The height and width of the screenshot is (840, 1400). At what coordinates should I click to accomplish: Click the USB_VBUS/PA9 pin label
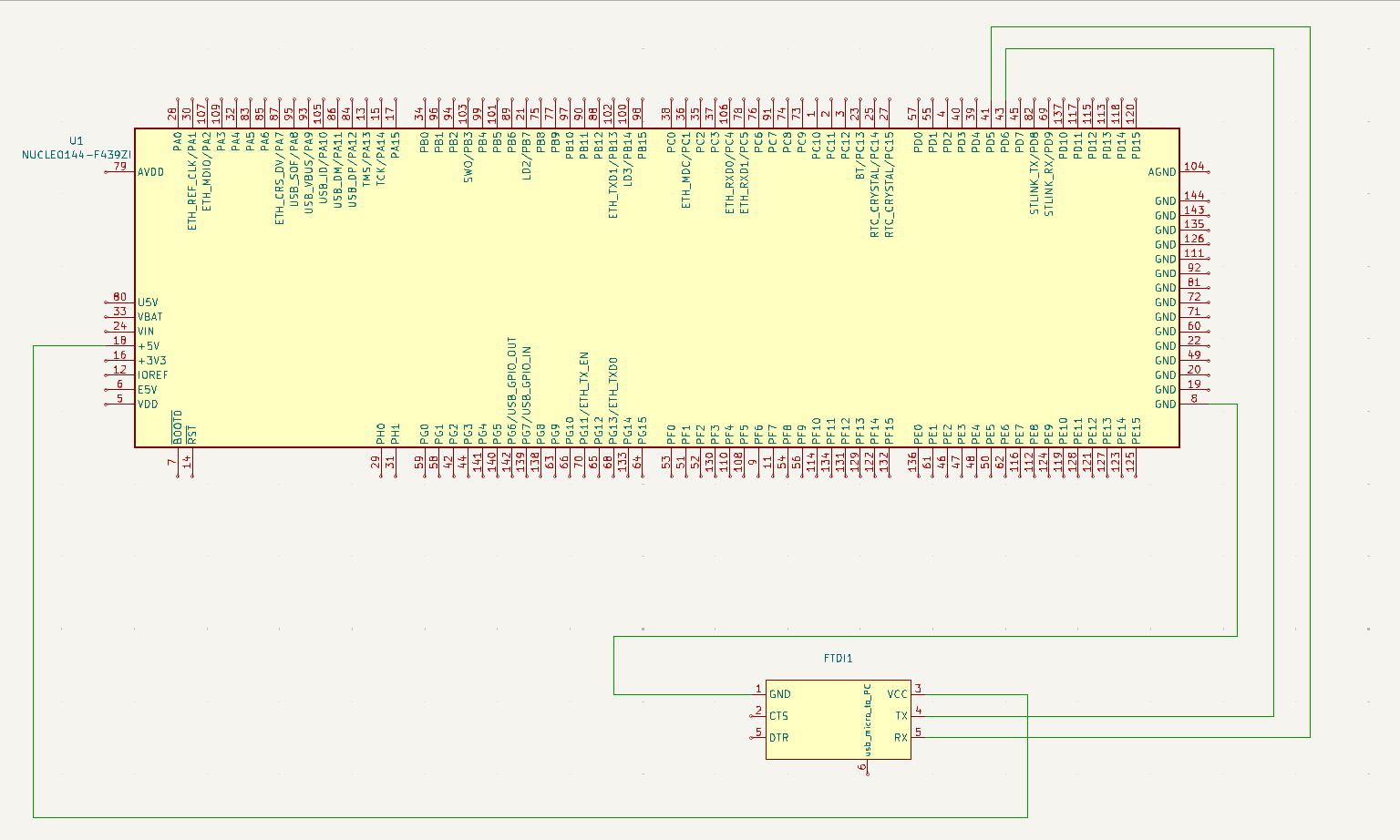[309, 173]
